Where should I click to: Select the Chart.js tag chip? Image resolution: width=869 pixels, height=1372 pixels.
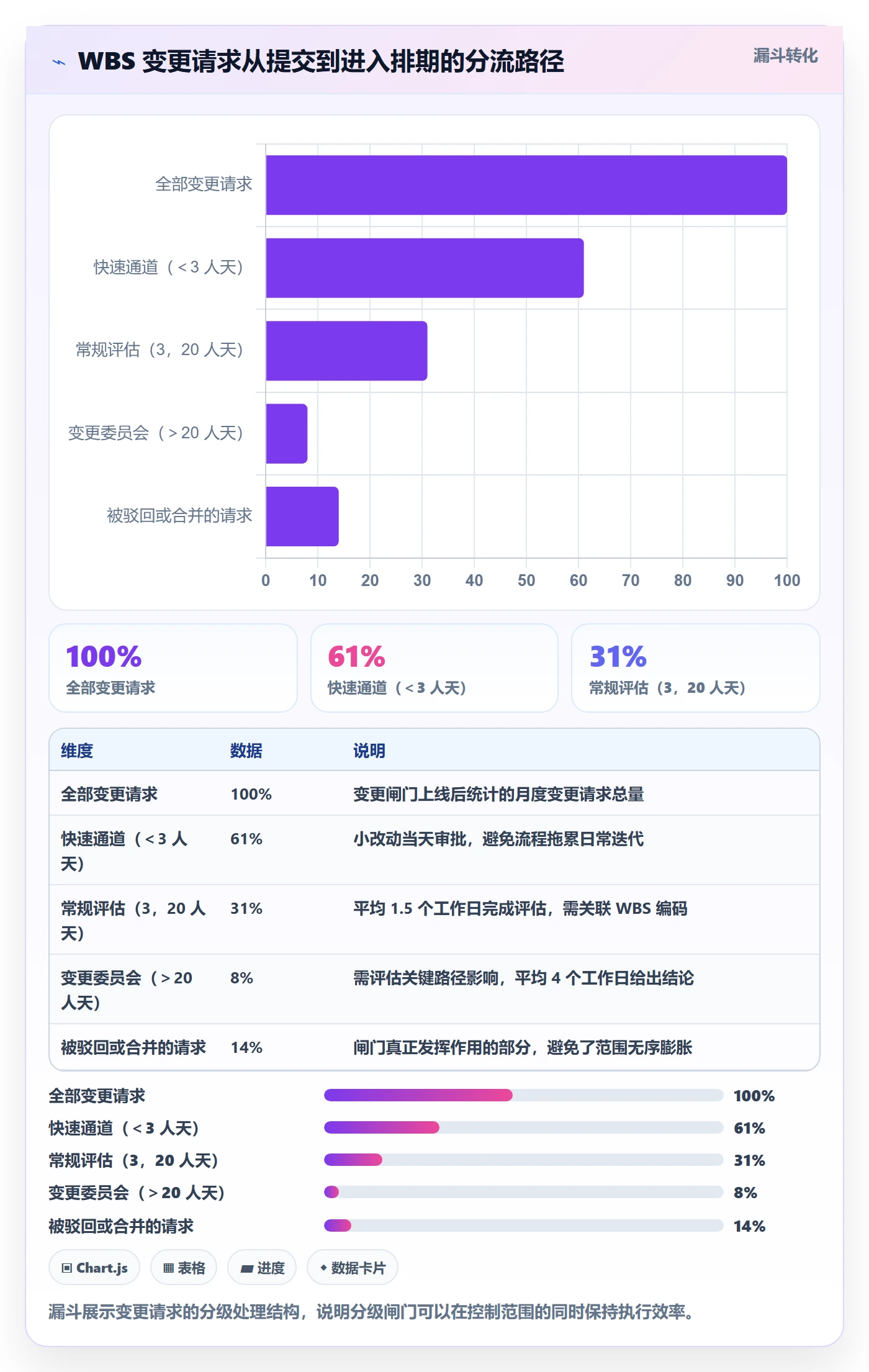[94, 1268]
